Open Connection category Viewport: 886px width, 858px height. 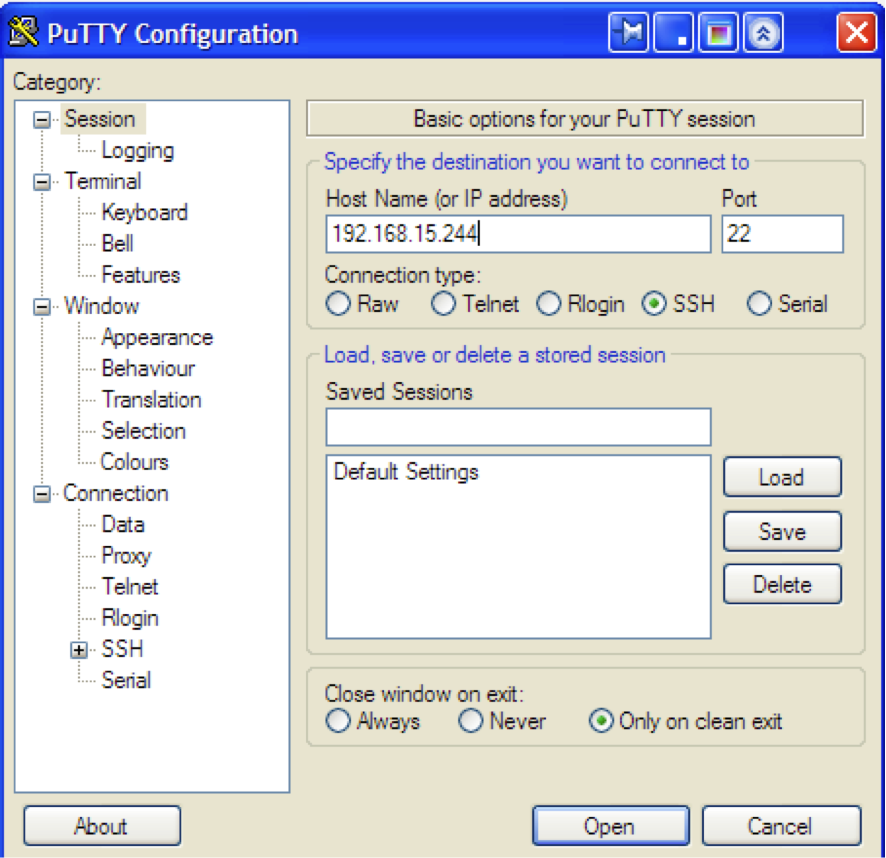pyautogui.click(x=116, y=493)
